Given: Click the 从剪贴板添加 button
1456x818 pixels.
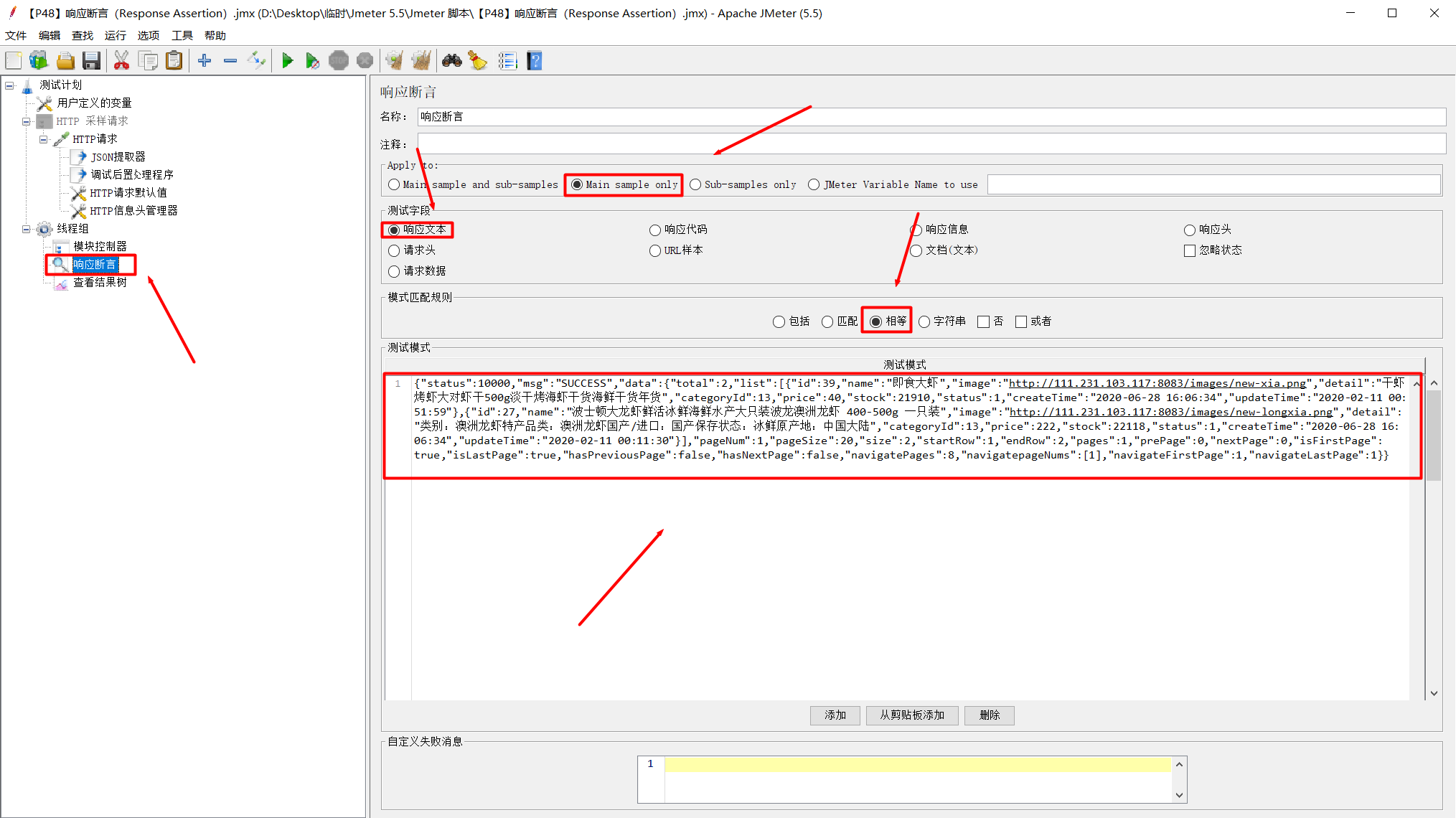Looking at the screenshot, I should (911, 715).
